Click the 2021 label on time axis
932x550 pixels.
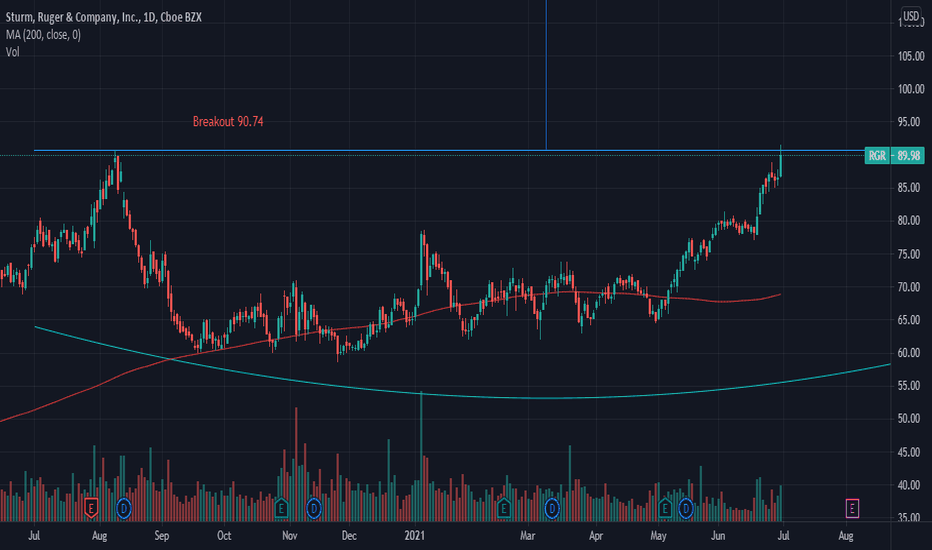pyautogui.click(x=415, y=536)
